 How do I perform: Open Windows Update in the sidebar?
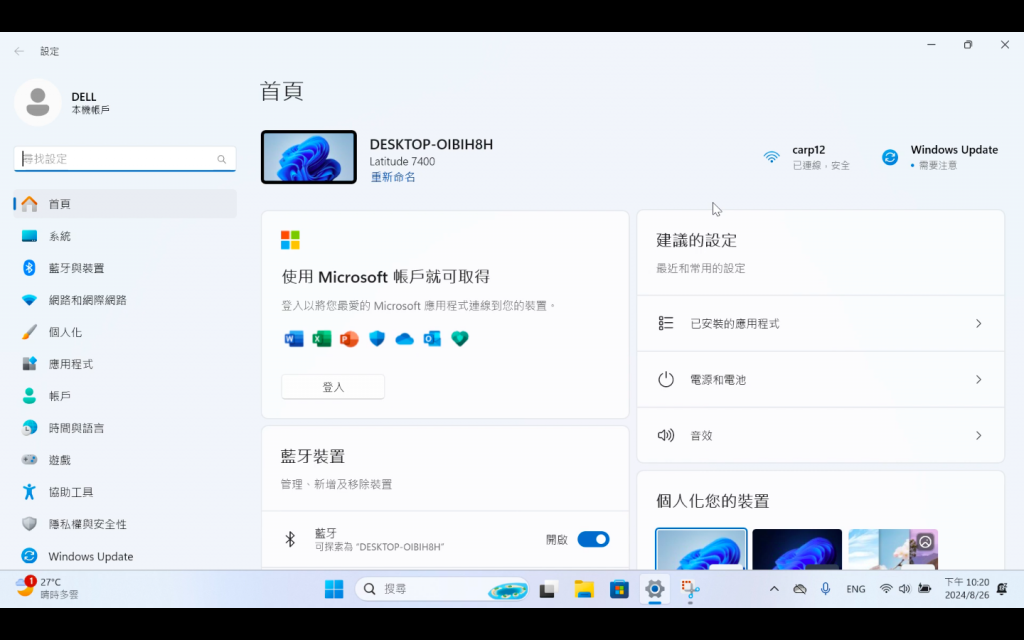125,556
